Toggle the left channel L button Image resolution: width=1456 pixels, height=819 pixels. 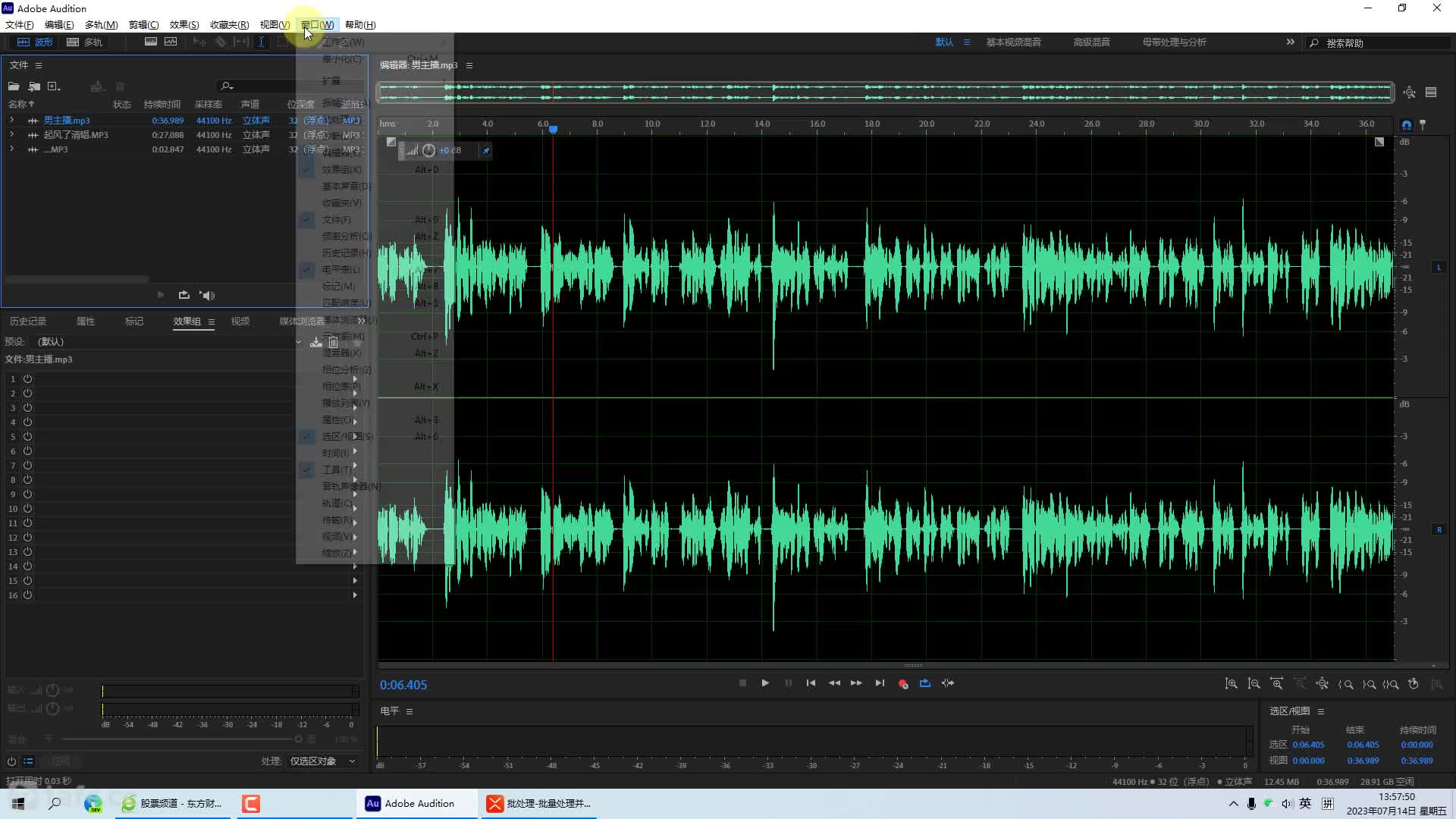(x=1439, y=268)
